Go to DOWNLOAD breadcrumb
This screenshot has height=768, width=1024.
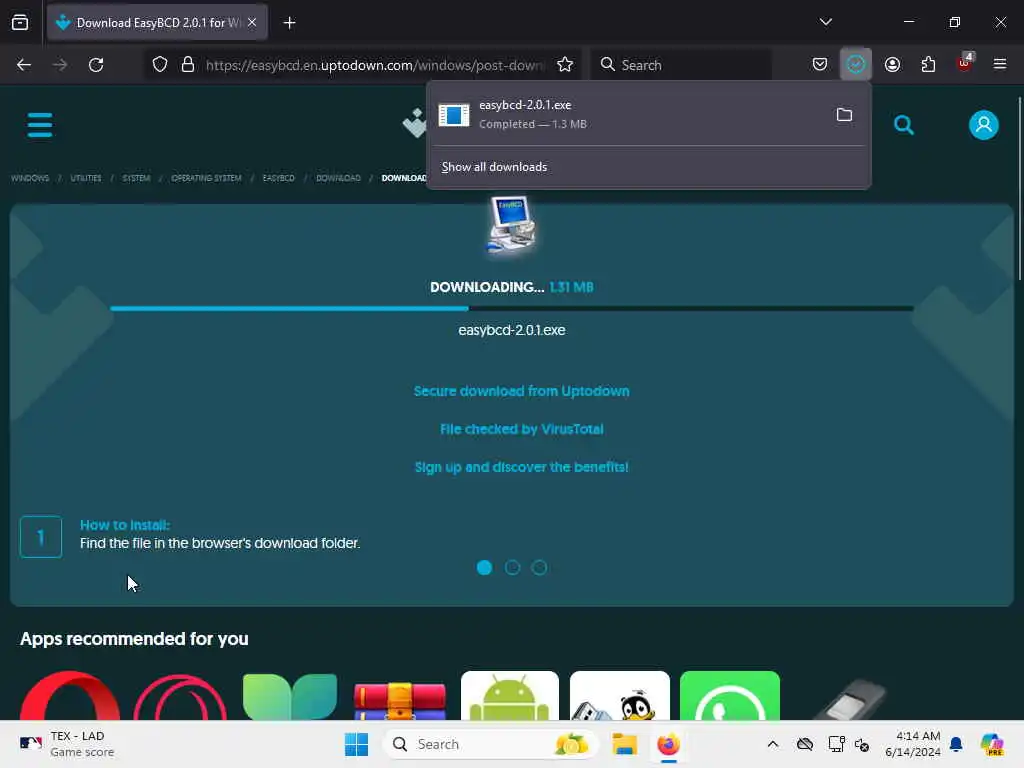(338, 178)
